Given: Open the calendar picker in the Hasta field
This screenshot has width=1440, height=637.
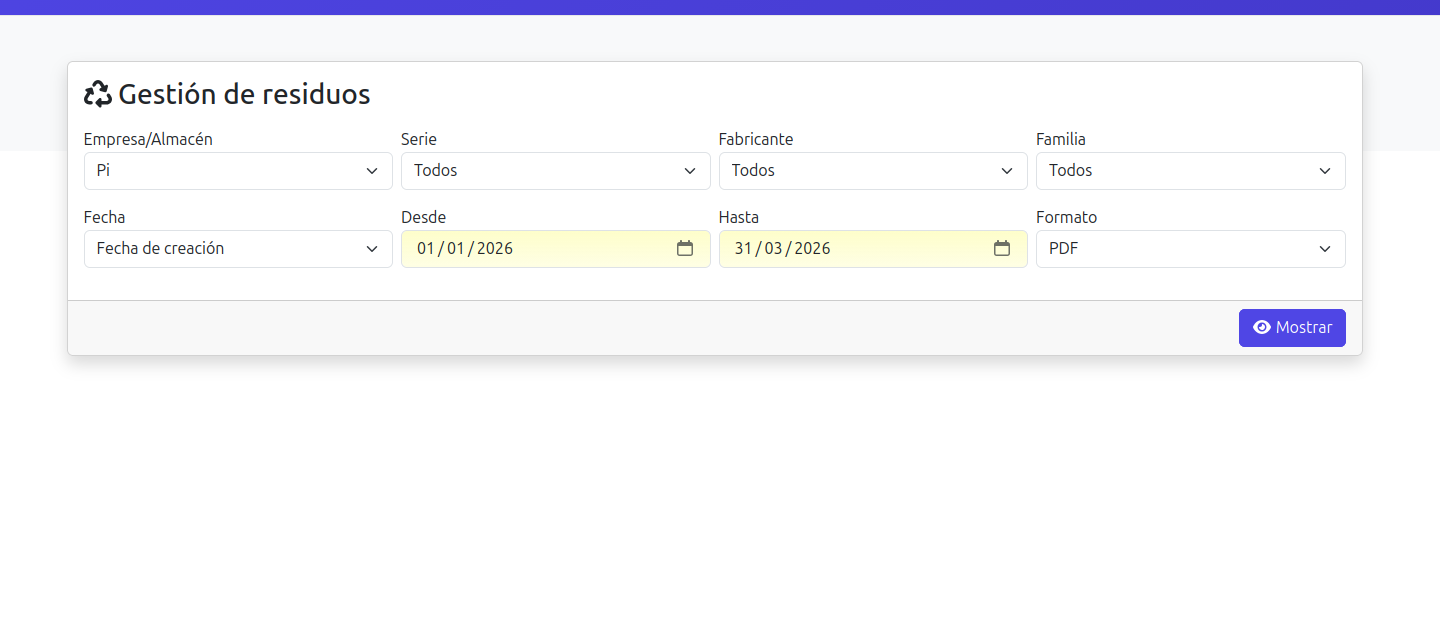Looking at the screenshot, I should pyautogui.click(x=1002, y=249).
